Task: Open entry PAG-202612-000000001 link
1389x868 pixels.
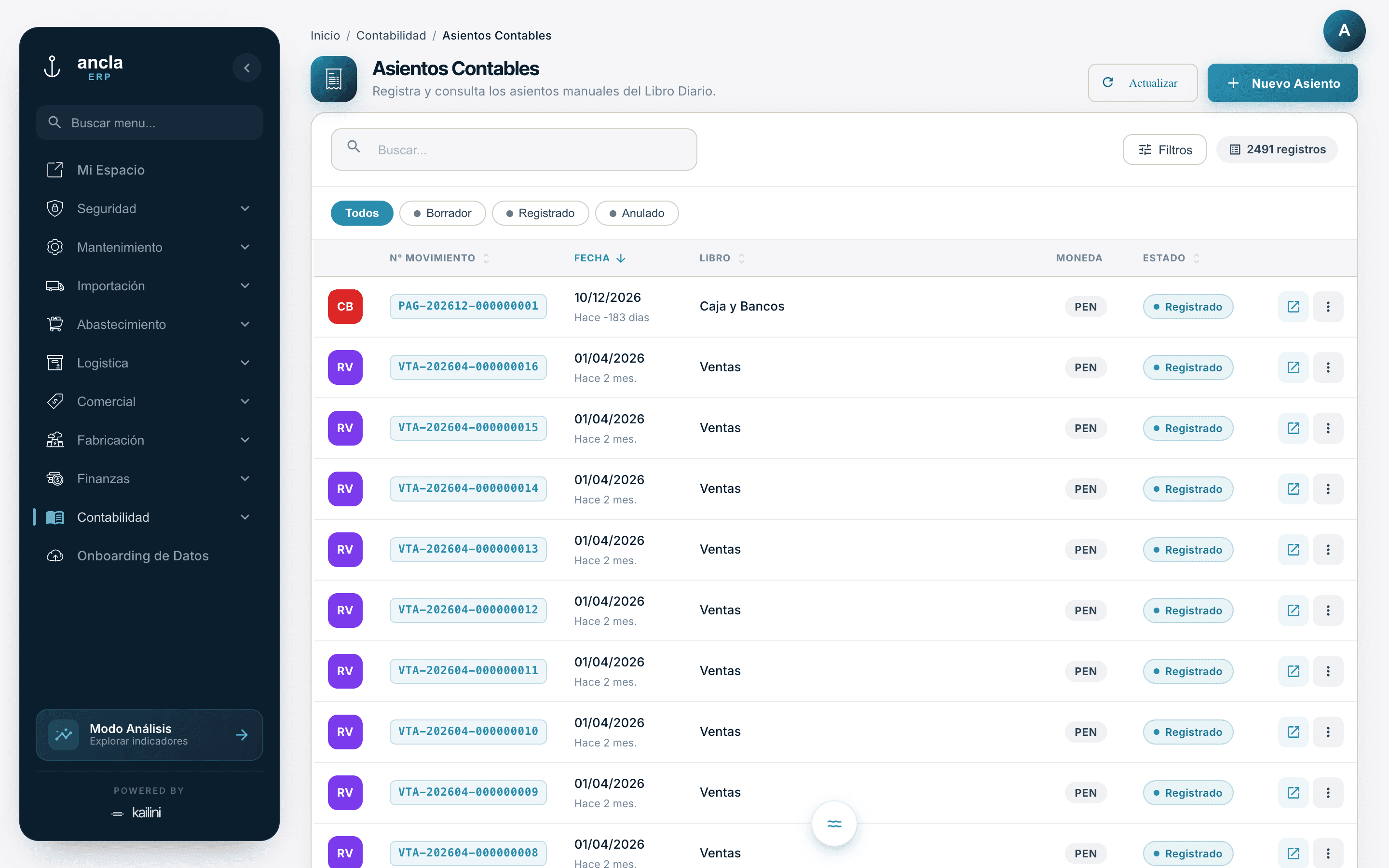Action: coord(468,306)
